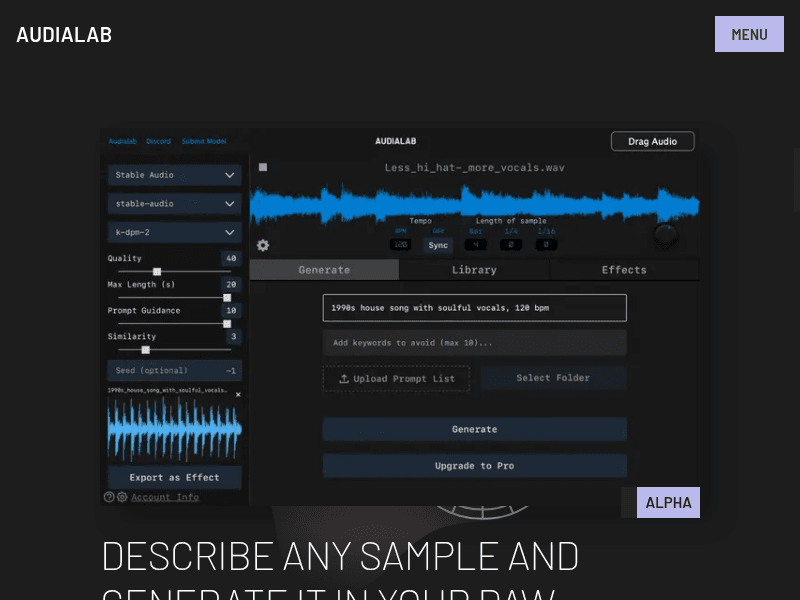Click the Similarity slider handle

tap(145, 349)
